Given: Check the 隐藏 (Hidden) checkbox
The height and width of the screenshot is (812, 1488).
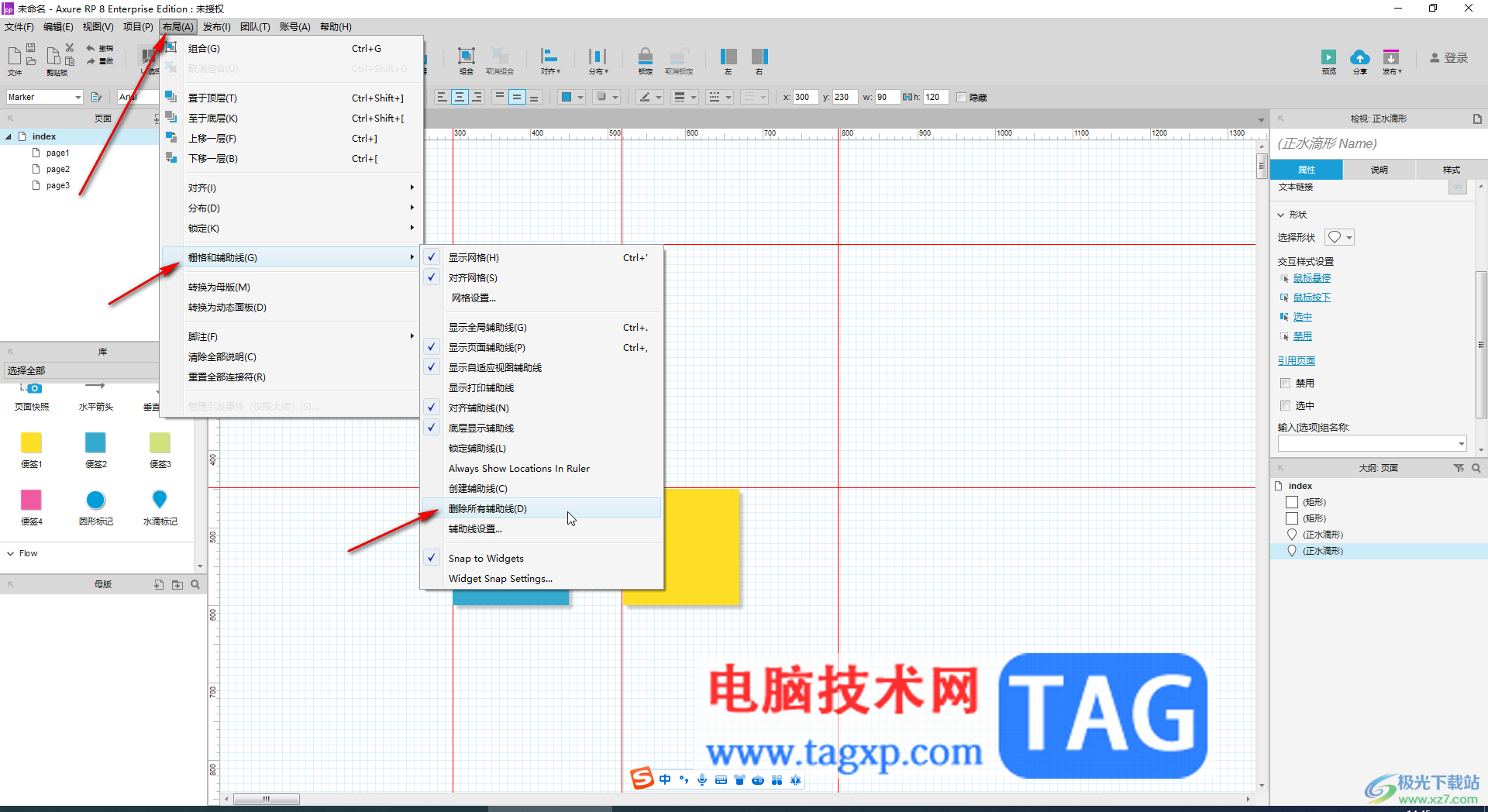Looking at the screenshot, I should coord(961,98).
